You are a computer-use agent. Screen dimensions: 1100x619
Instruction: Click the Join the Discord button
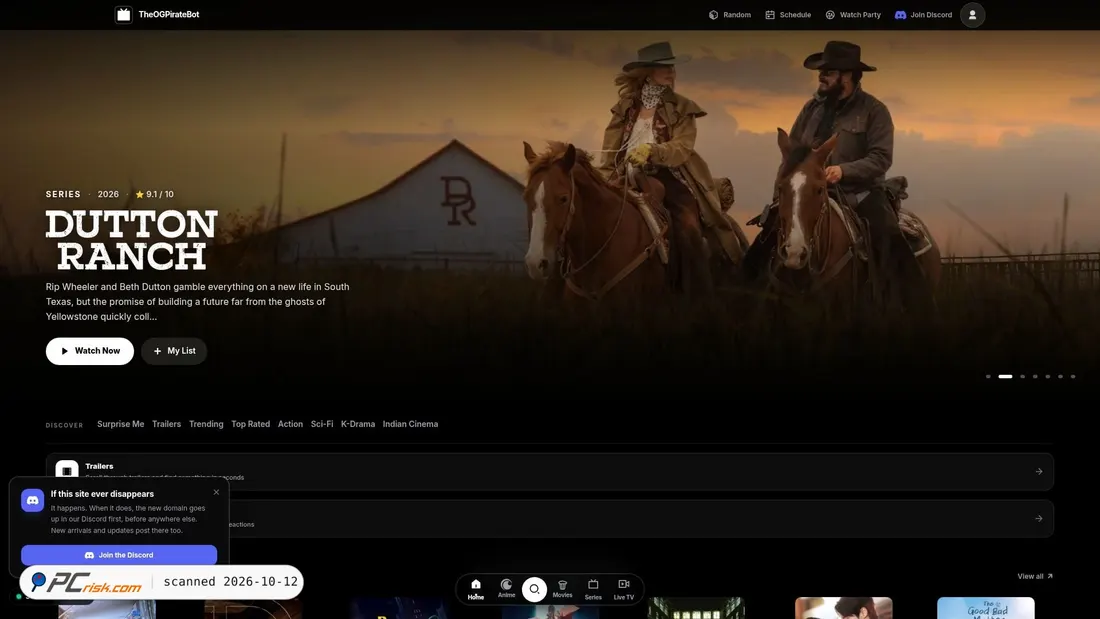click(x=119, y=555)
